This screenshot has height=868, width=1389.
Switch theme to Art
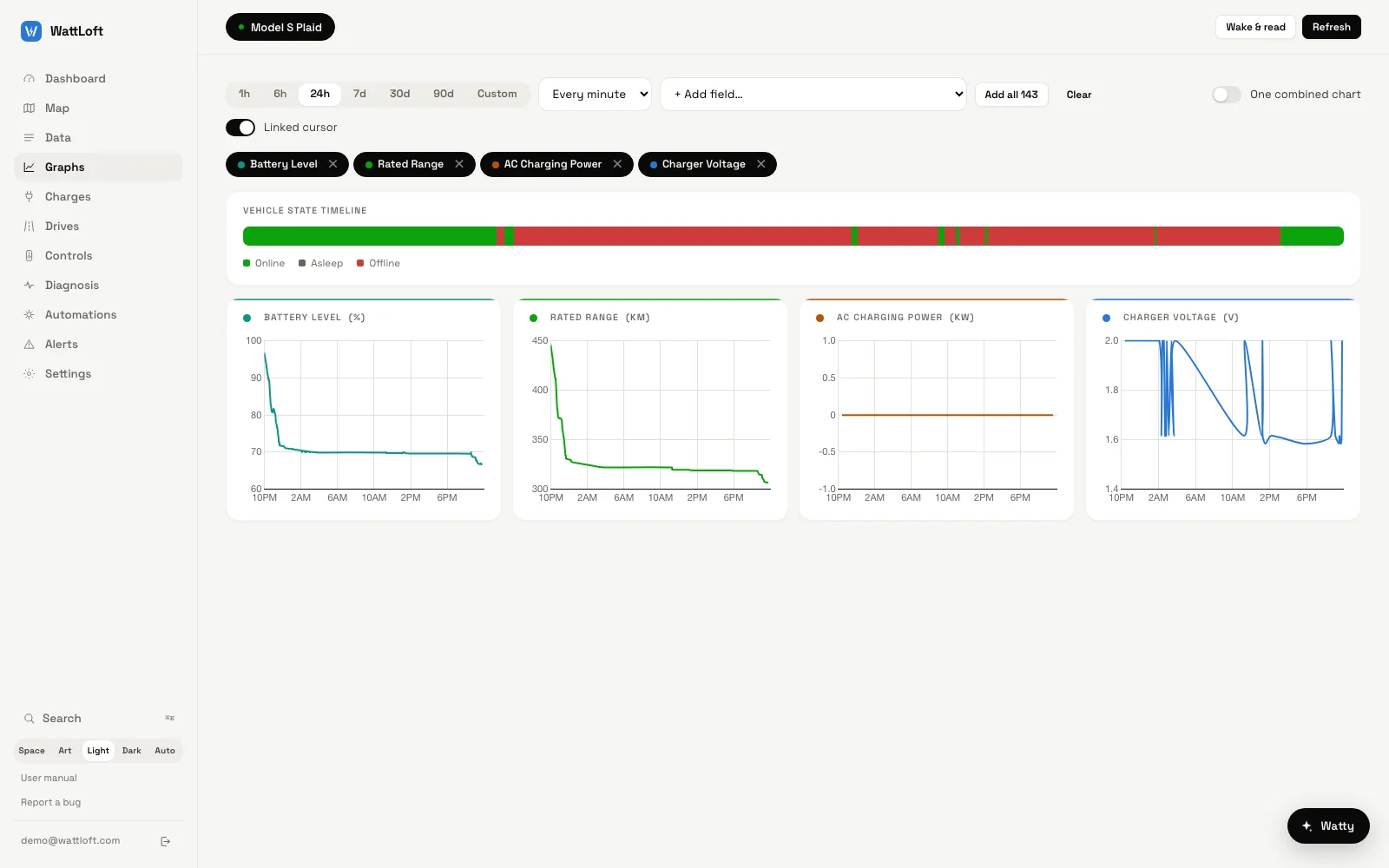point(65,751)
